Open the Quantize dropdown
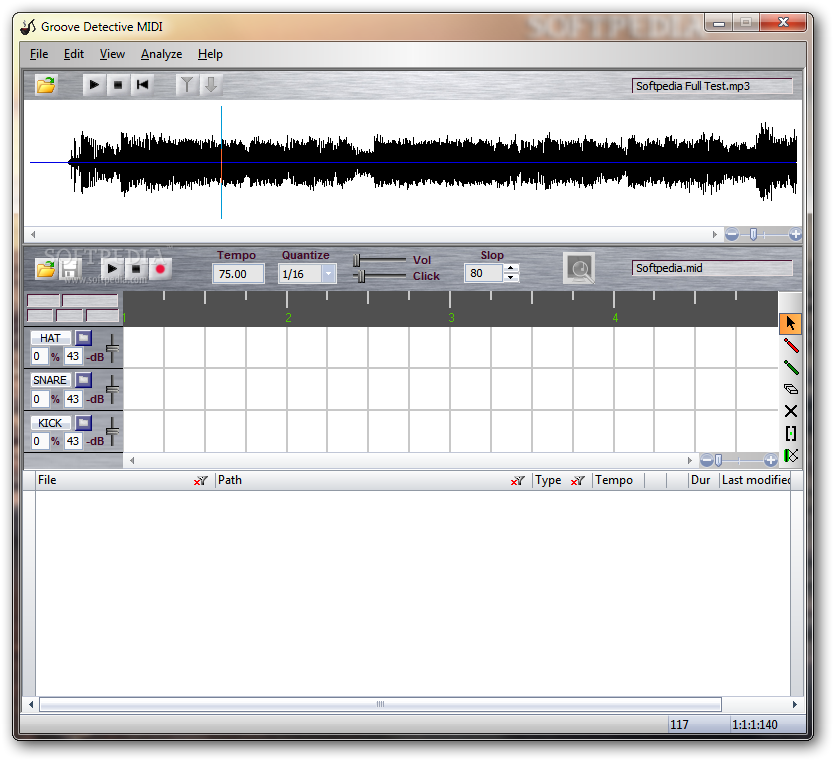This screenshot has width=834, height=761. 328,274
